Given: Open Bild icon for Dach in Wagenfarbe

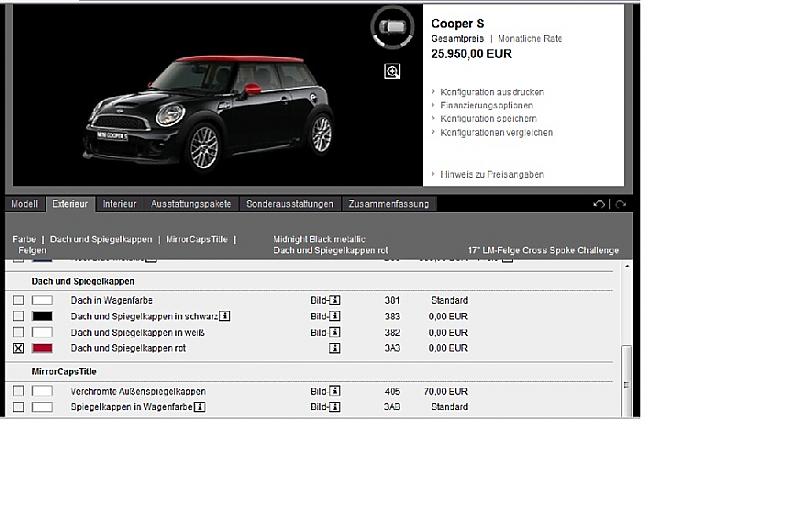Looking at the screenshot, I should click(335, 300).
